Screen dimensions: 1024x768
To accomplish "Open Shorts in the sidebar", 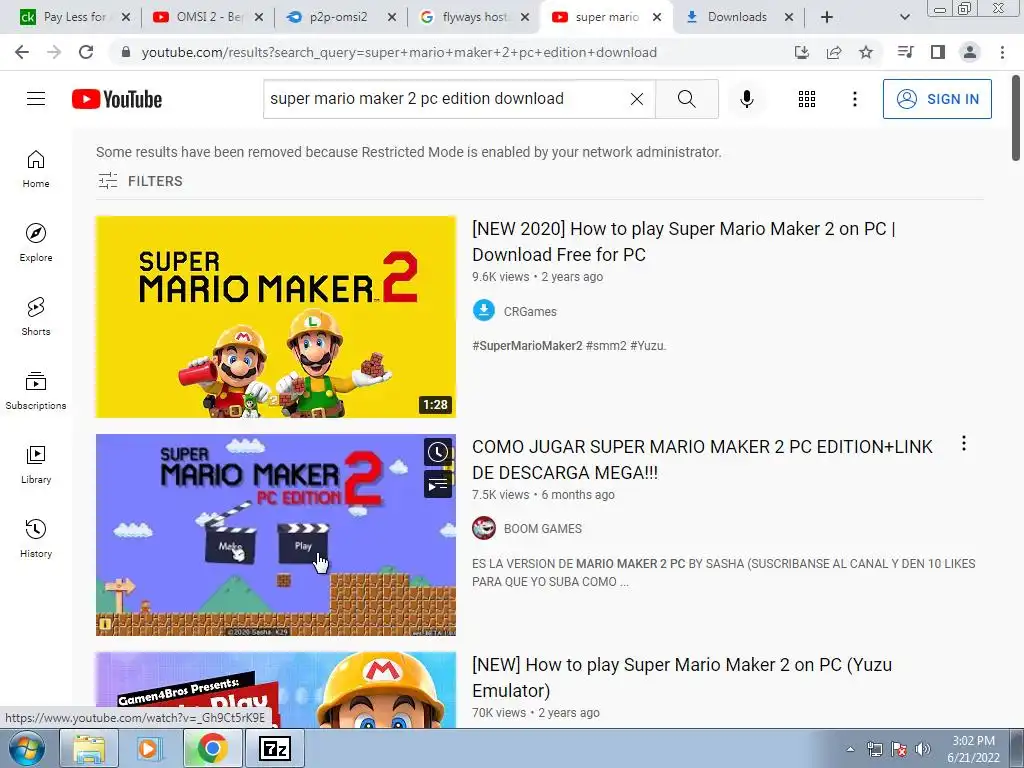I will tap(36, 317).
